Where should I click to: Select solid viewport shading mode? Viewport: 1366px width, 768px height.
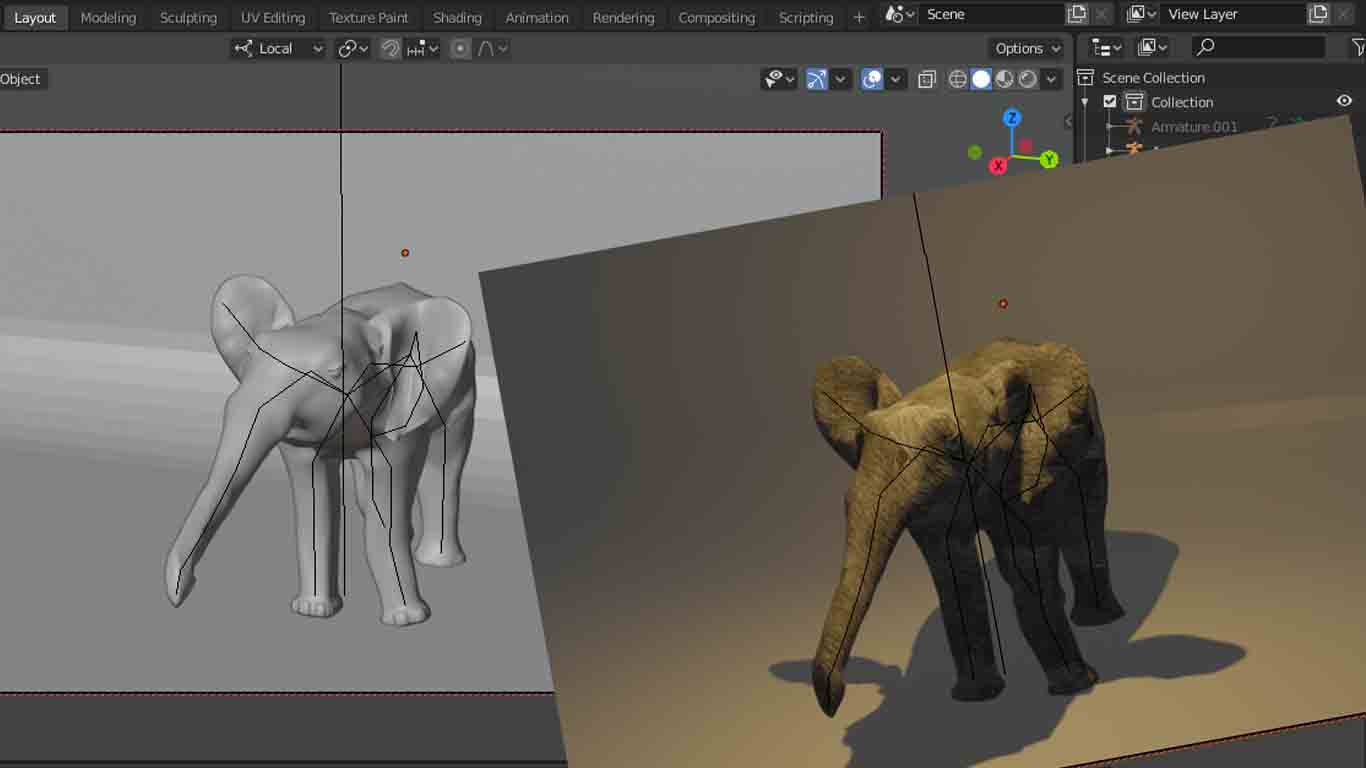981,79
